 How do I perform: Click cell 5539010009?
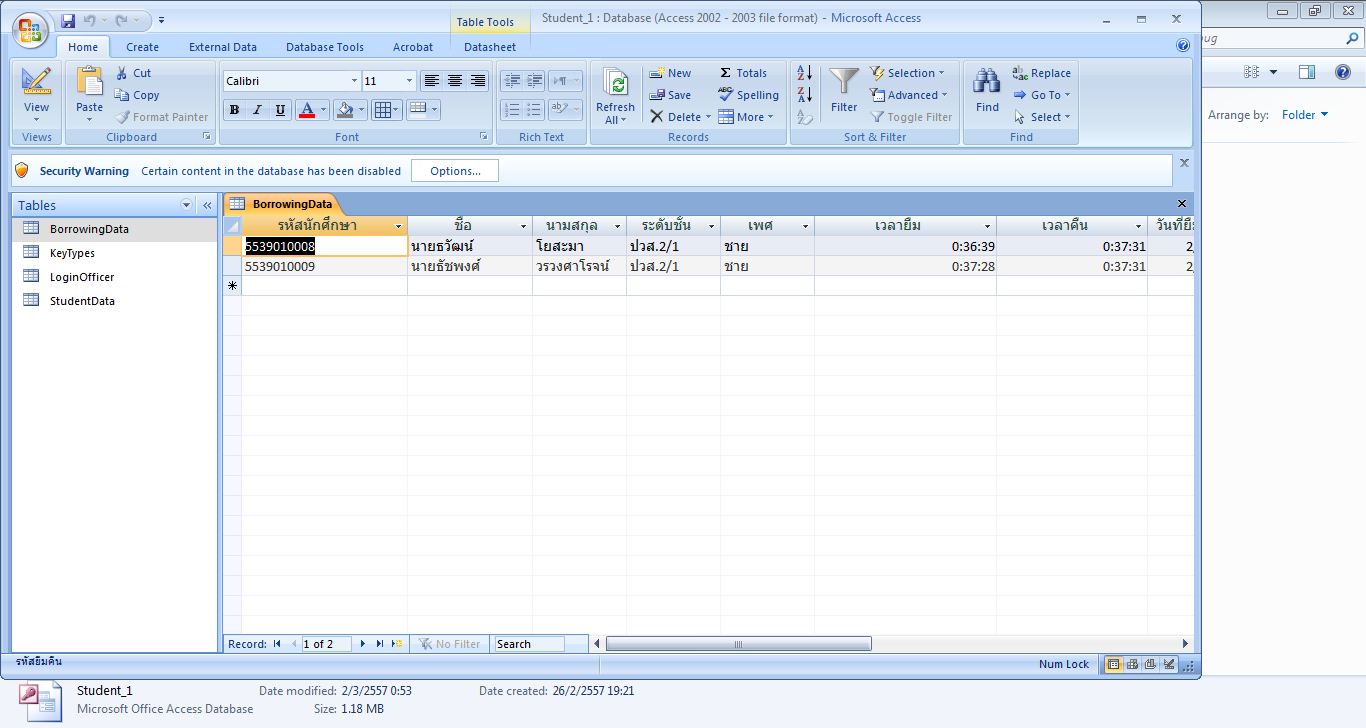point(324,266)
